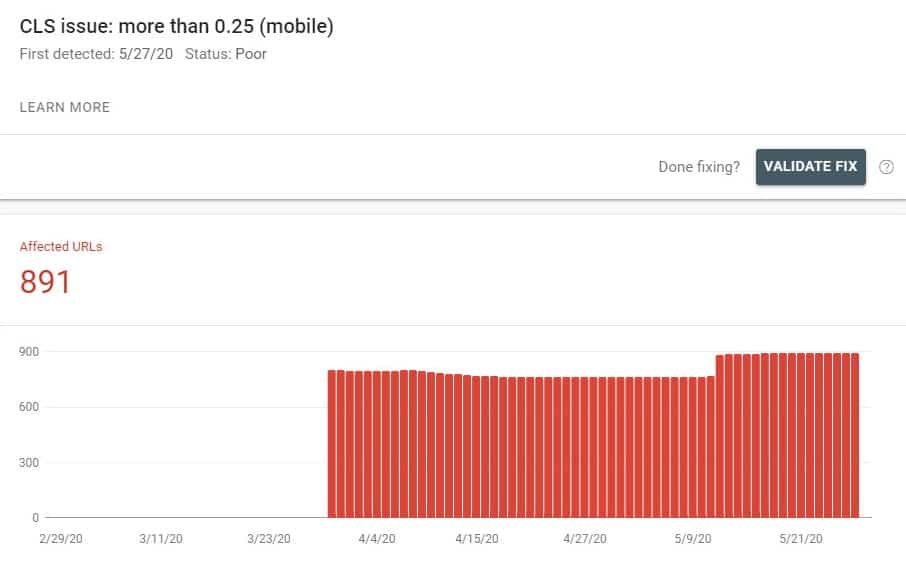Click the Status: Poor text
Screen dimensions: 906x568
click(x=225, y=54)
